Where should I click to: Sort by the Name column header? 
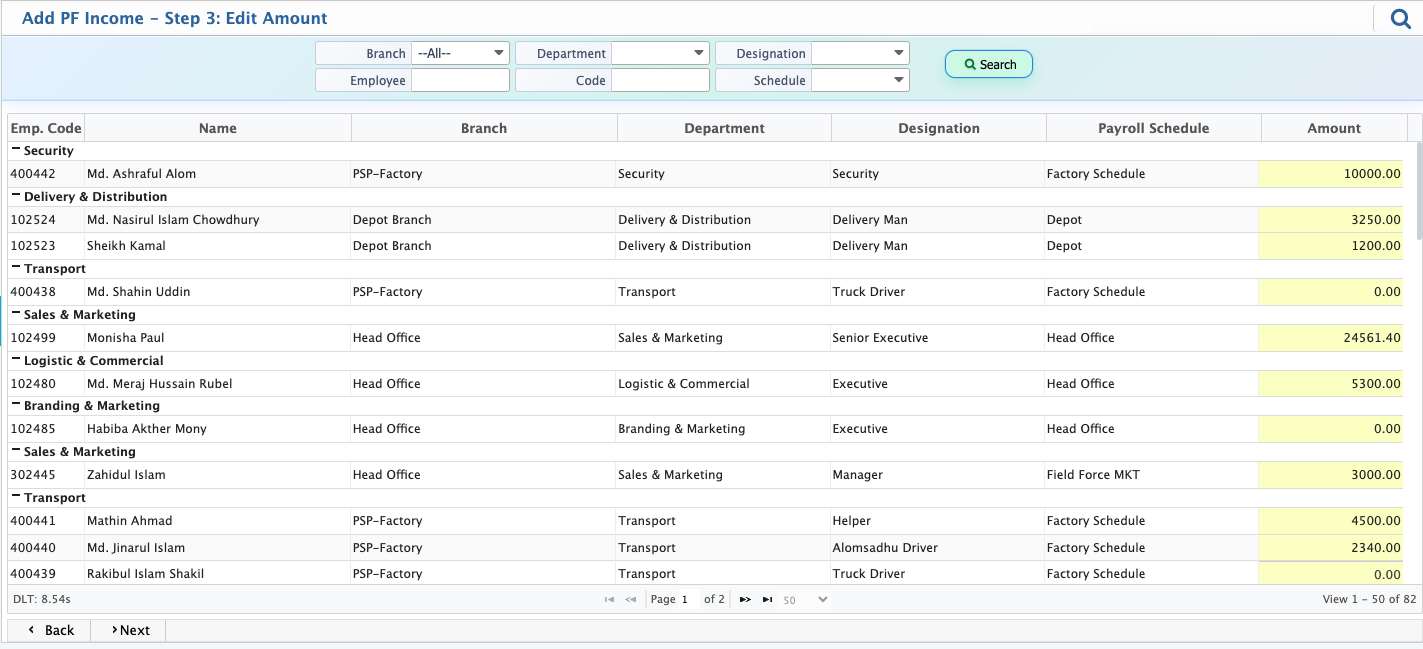tap(217, 128)
